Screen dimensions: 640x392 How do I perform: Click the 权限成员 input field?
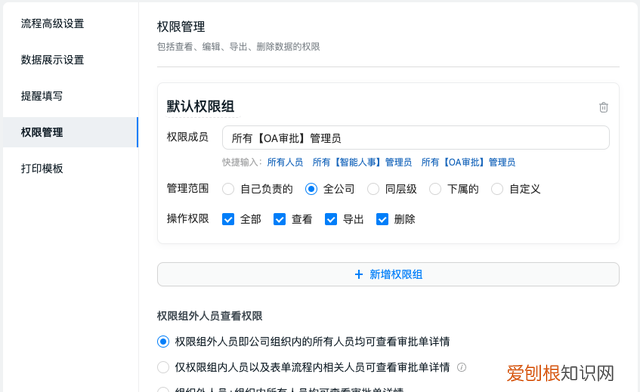(x=416, y=138)
